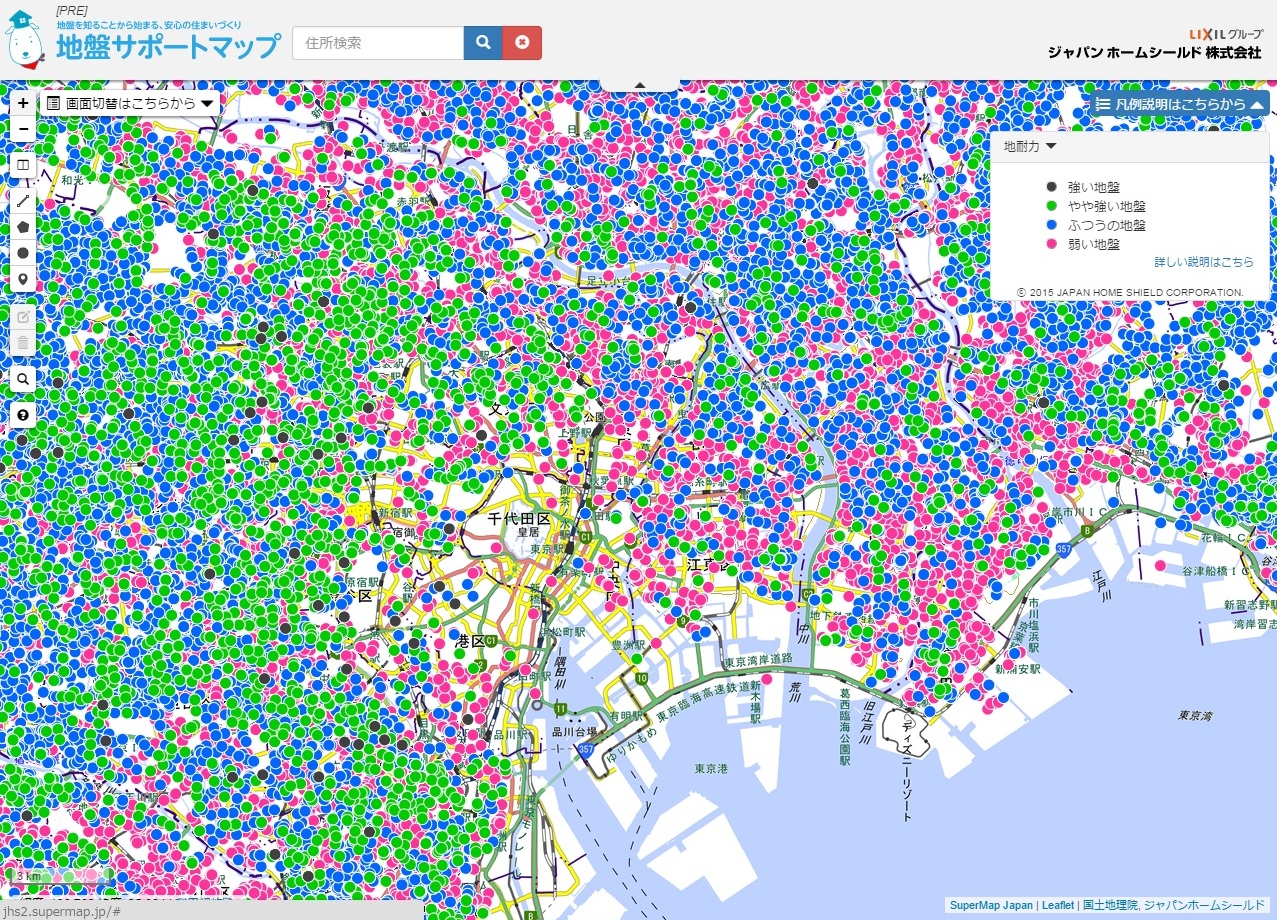Click the blue address search button
The height and width of the screenshot is (920, 1277).
click(x=483, y=43)
